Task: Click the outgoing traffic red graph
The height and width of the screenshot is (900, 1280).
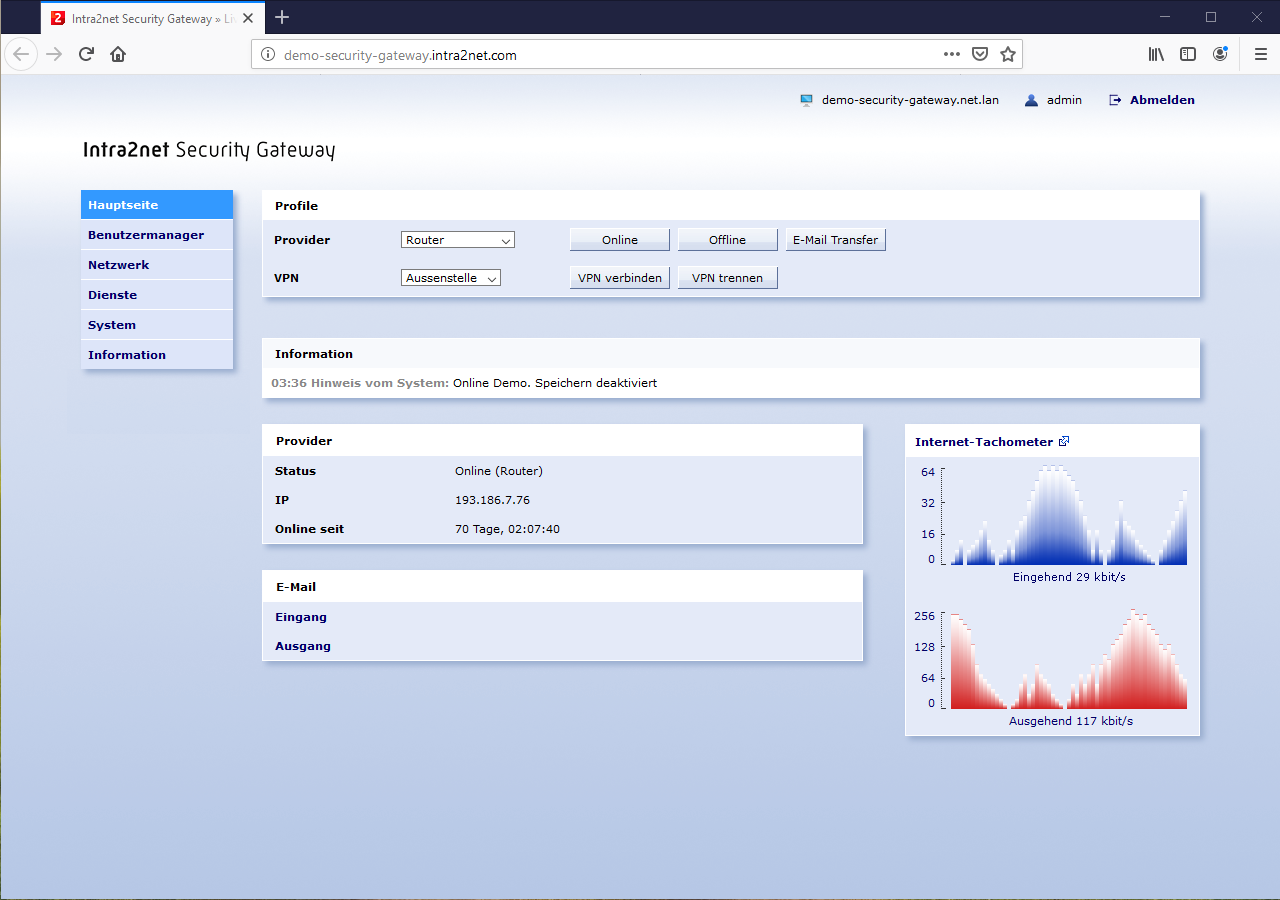Action: click(1069, 659)
